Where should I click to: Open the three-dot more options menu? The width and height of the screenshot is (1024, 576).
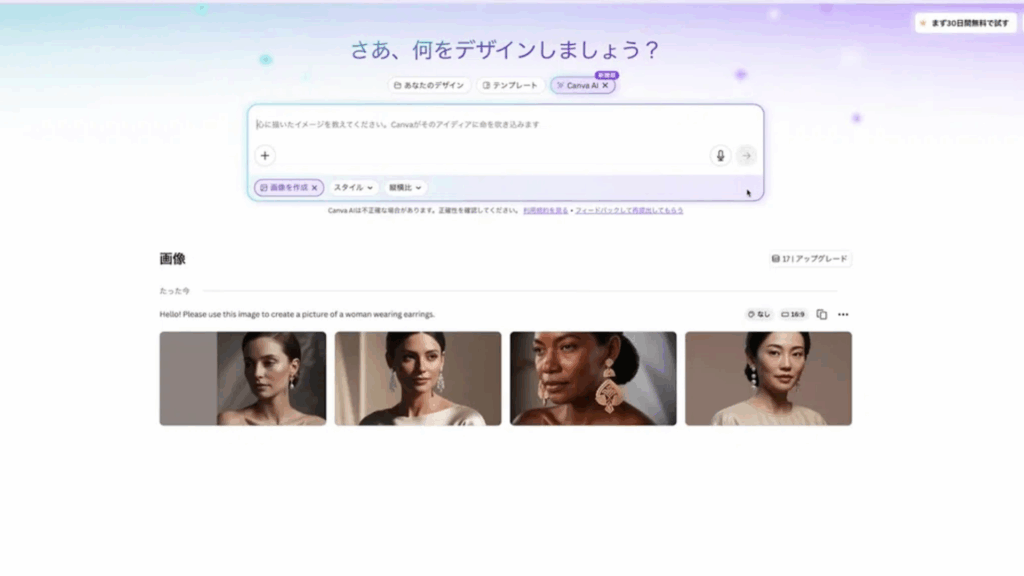(843, 314)
